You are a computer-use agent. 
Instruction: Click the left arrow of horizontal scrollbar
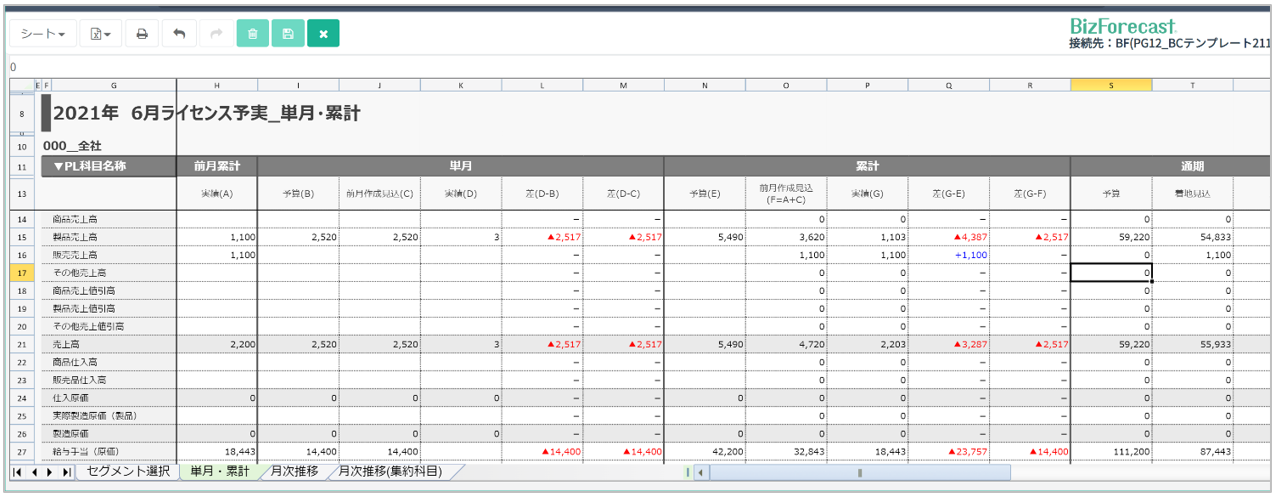(700, 472)
